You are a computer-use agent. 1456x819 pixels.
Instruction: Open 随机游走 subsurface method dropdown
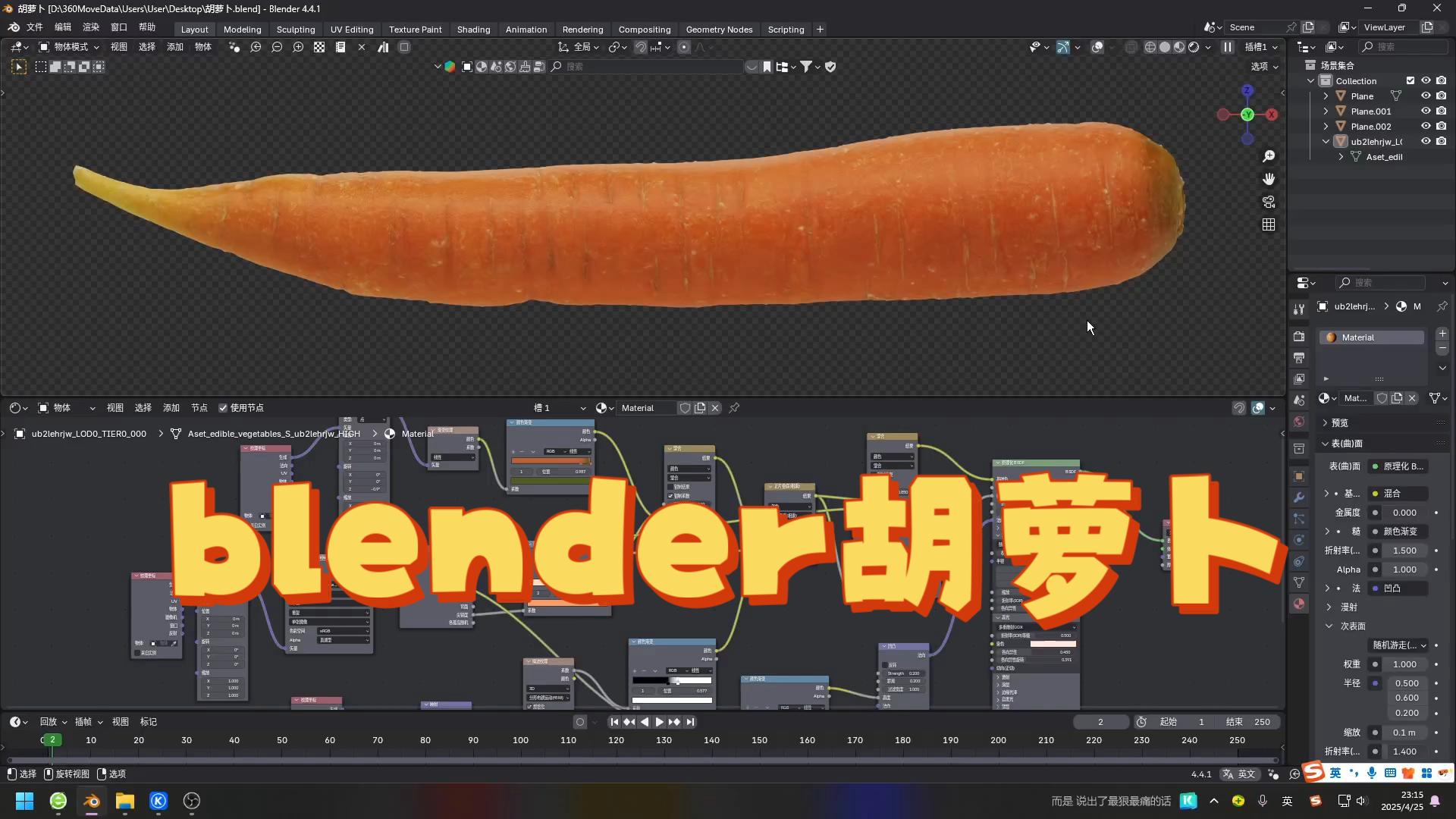(x=1398, y=645)
